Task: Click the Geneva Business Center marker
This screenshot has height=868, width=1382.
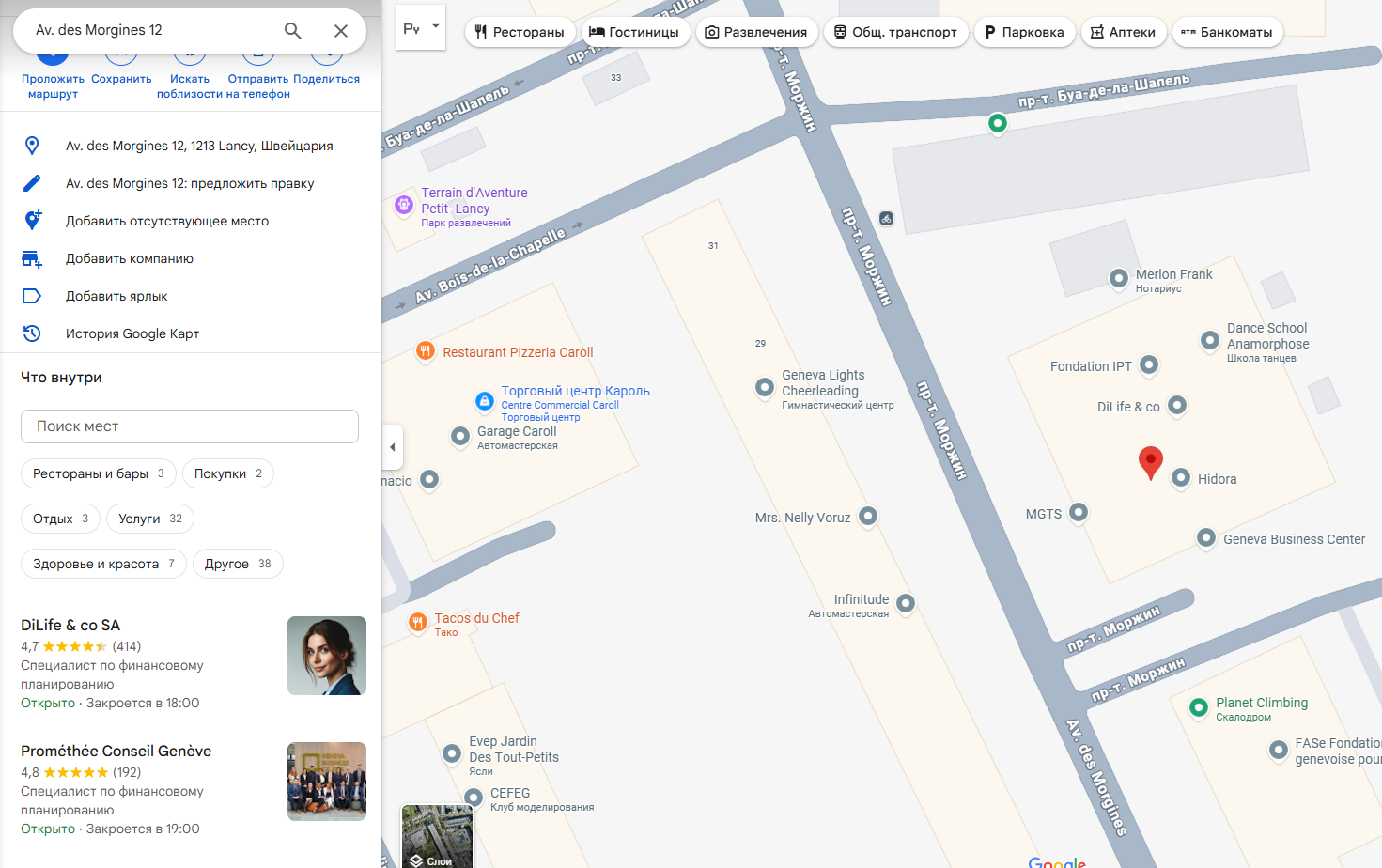Action: (1206, 537)
